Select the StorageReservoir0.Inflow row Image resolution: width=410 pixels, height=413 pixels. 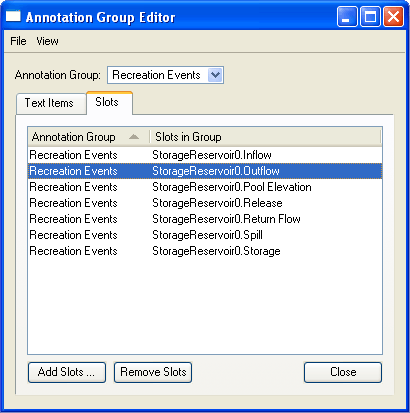pyautogui.click(x=205, y=155)
